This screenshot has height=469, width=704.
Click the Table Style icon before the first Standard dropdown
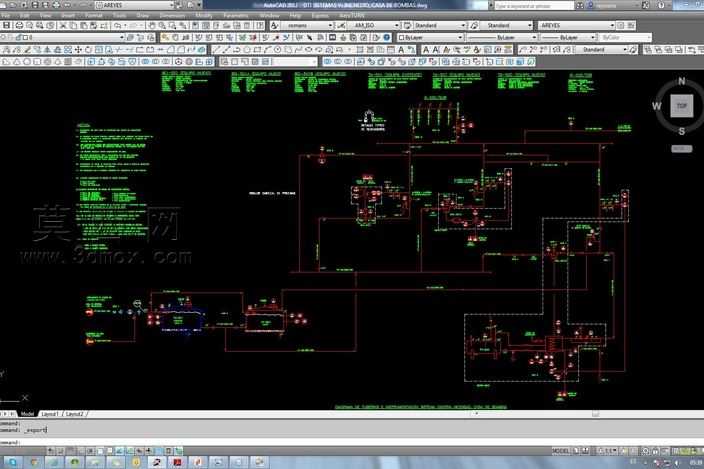click(407, 26)
